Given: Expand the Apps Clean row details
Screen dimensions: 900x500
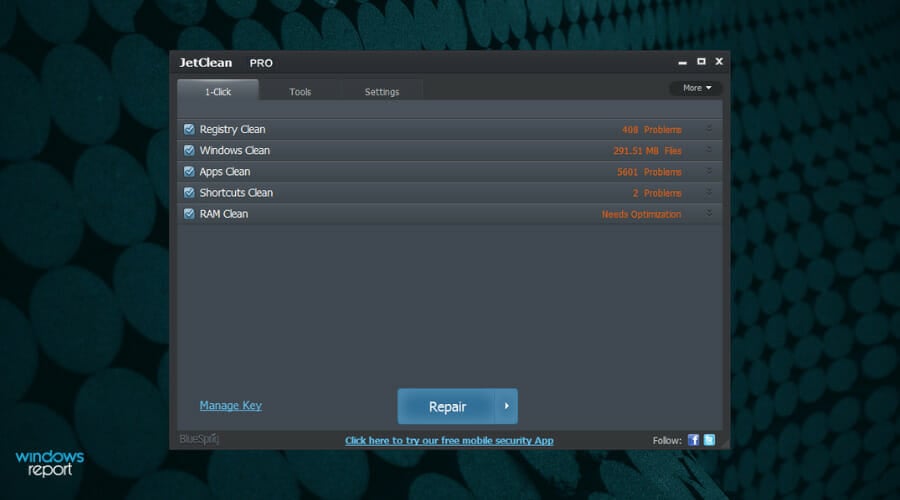Looking at the screenshot, I should (x=709, y=171).
